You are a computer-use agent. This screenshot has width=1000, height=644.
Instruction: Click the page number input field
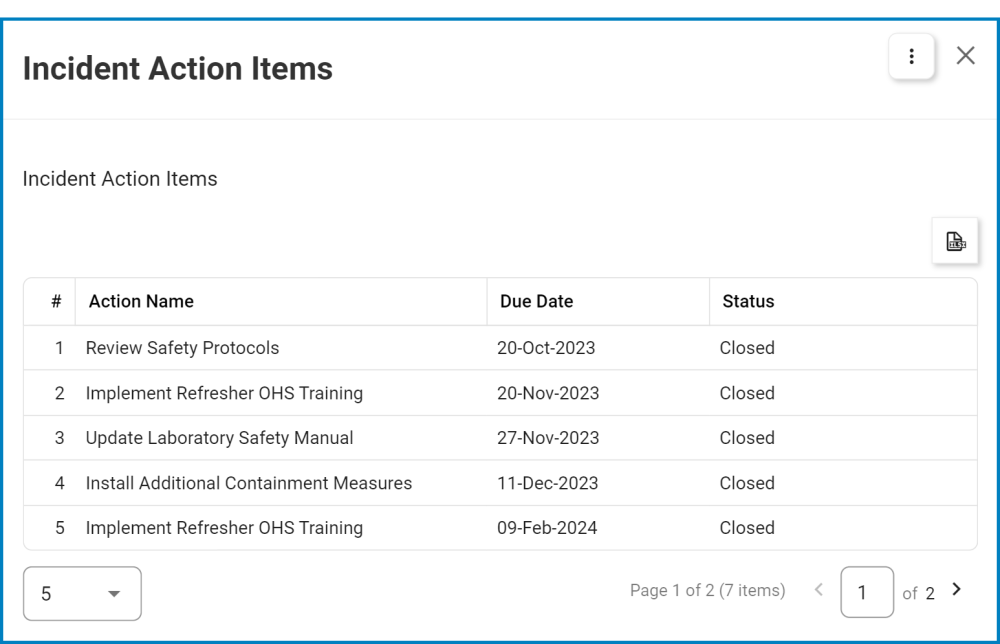coord(866,593)
